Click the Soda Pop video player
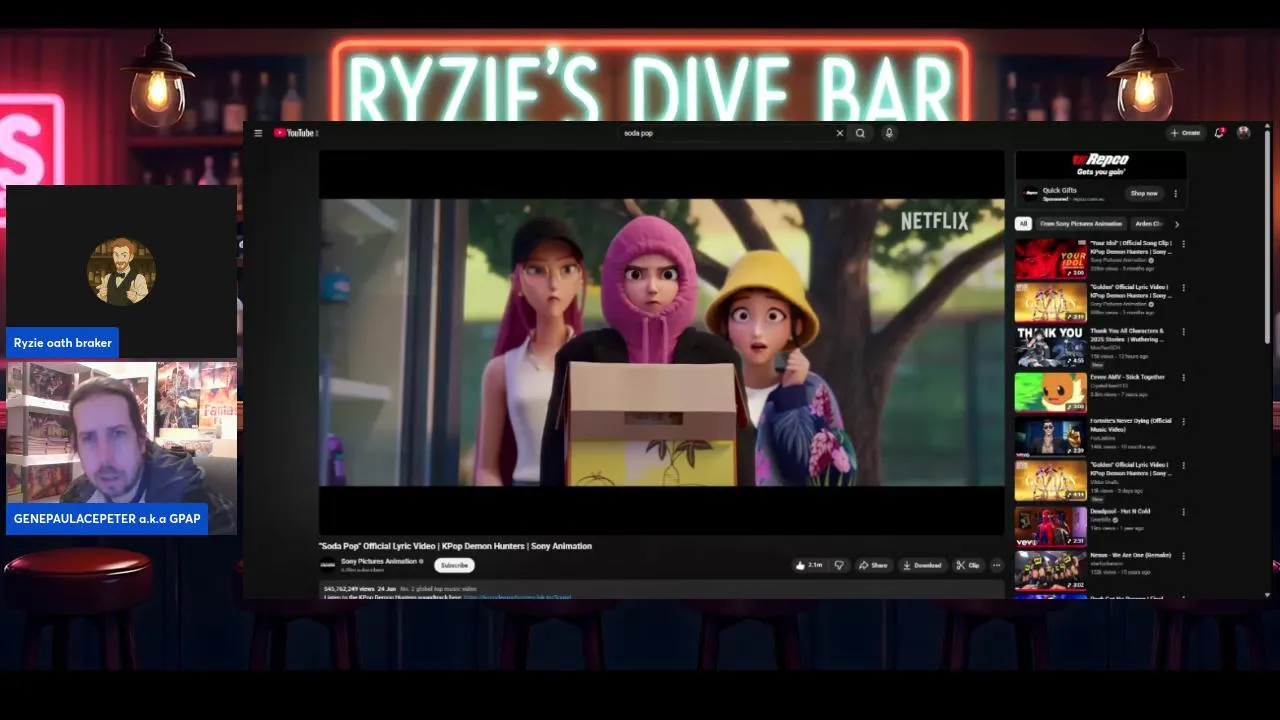Viewport: 1280px width, 720px height. tap(661, 342)
